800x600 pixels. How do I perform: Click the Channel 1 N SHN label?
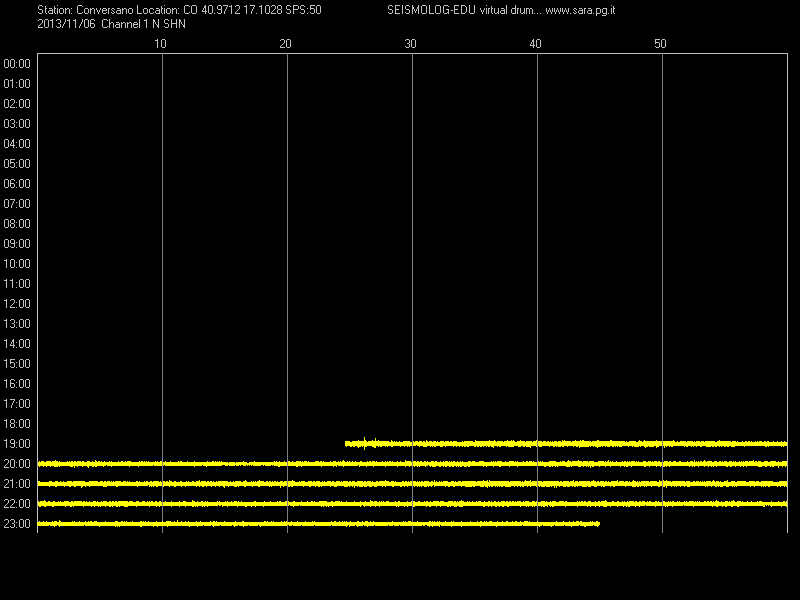143,24
